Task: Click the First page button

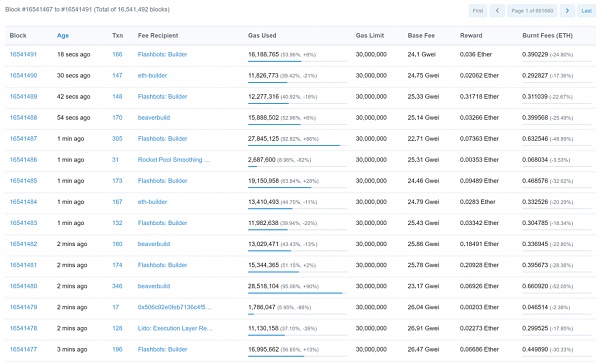Action: (478, 11)
